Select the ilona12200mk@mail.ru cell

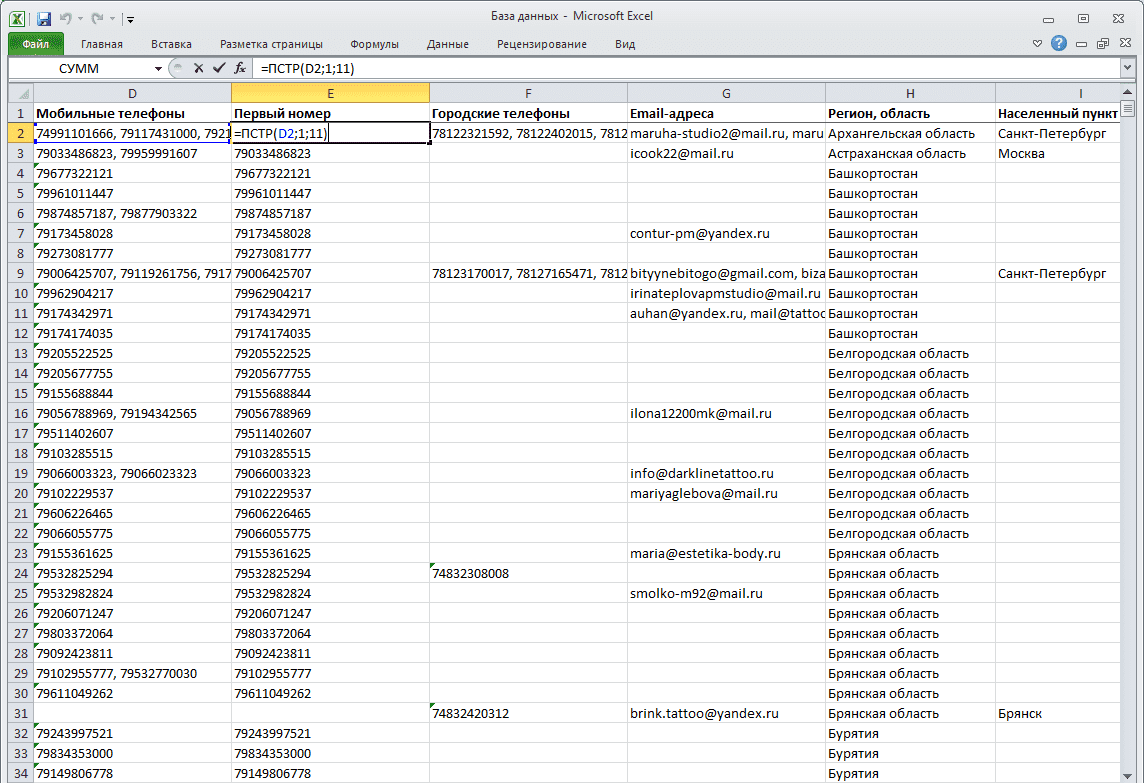726,414
